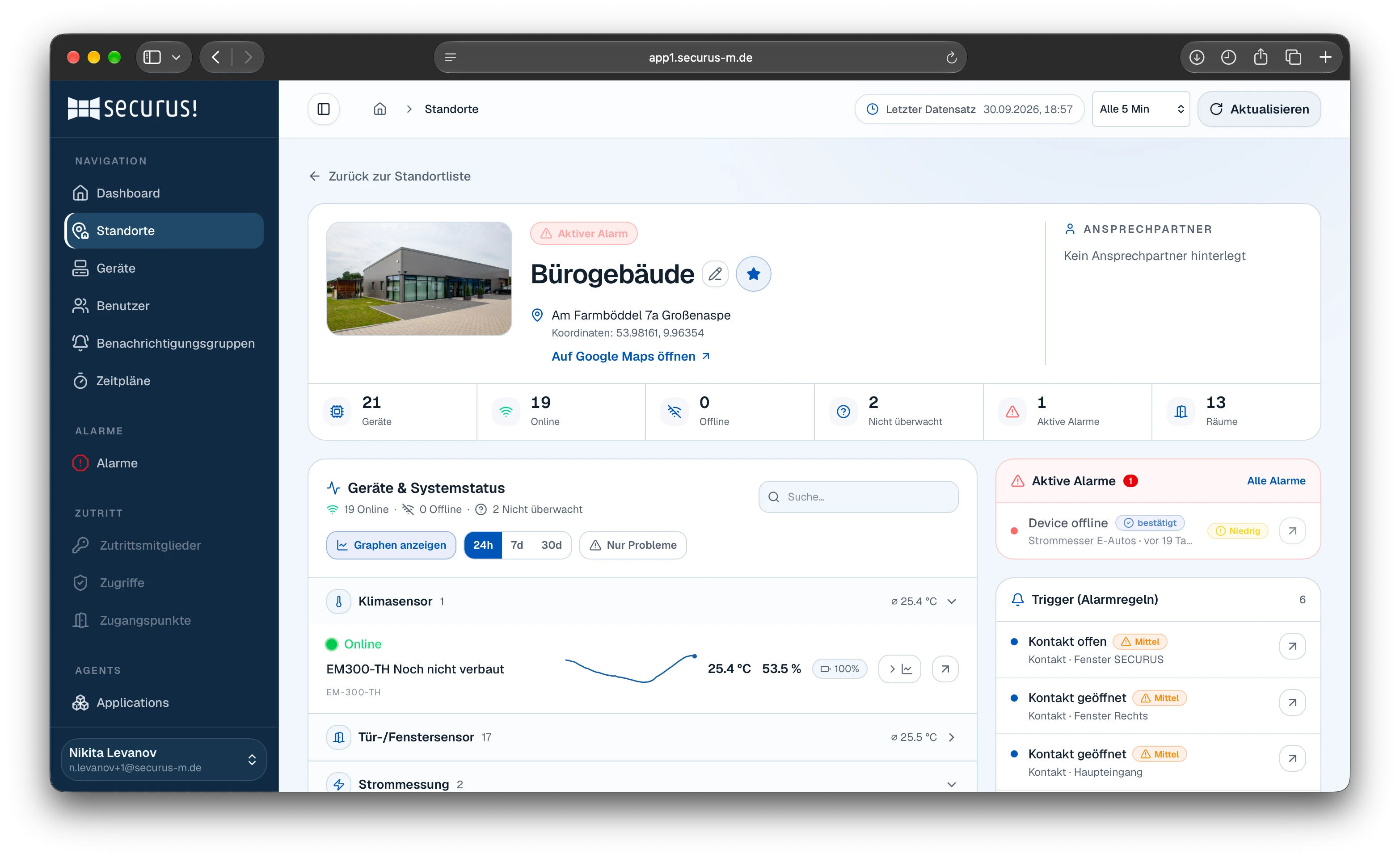Open a new Safari tab
The height and width of the screenshot is (858, 1400).
coord(1325,57)
